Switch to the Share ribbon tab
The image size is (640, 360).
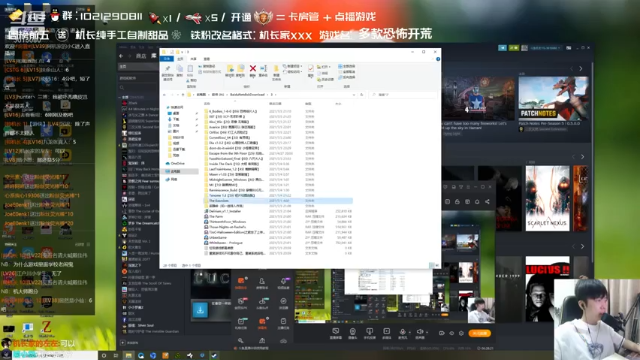pos(193,59)
